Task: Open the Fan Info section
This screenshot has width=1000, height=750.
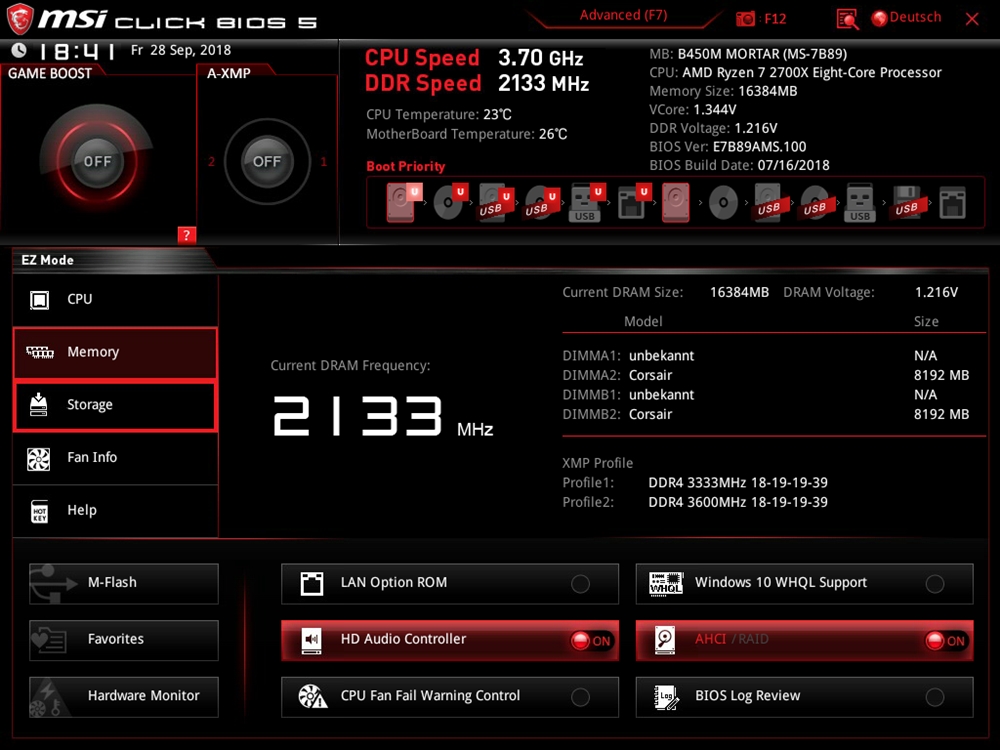Action: click(115, 457)
